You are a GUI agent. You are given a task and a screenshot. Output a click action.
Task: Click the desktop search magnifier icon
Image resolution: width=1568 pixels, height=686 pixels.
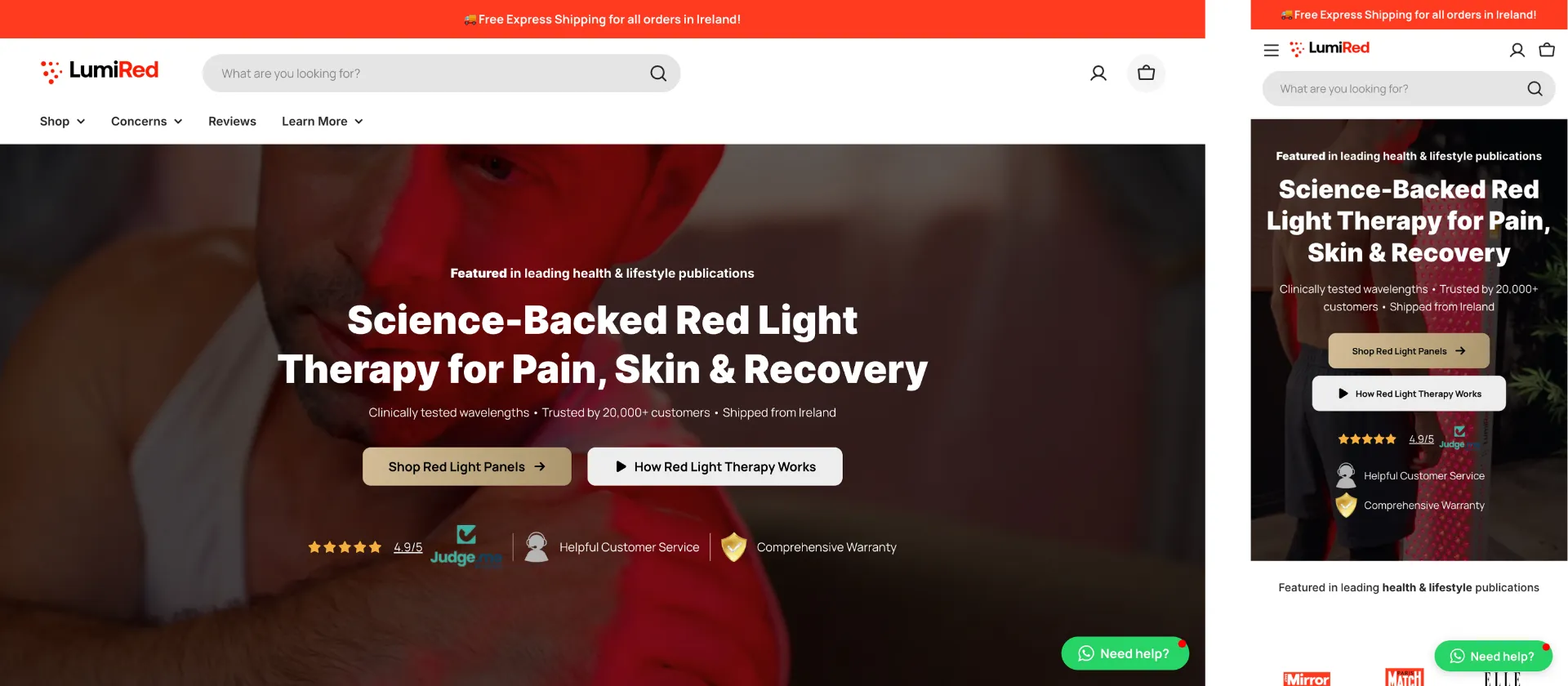[658, 73]
